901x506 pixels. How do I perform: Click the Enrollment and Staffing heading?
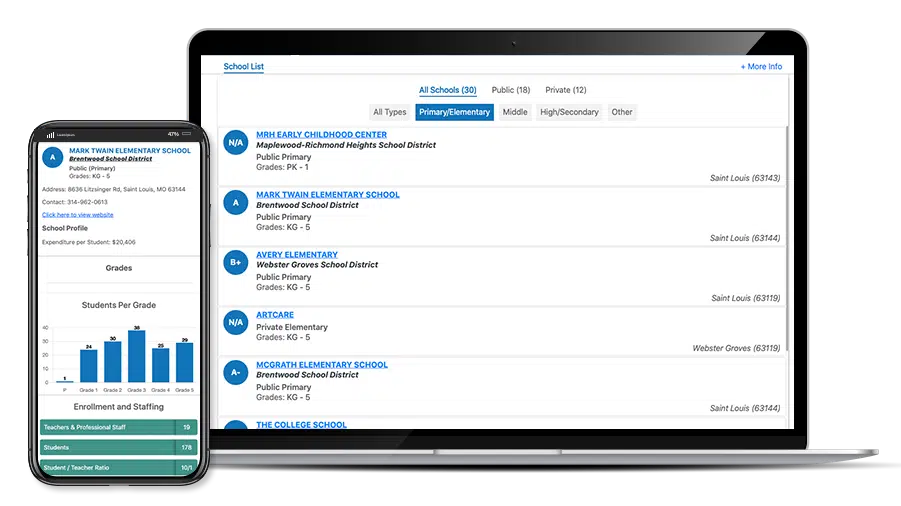click(118, 407)
